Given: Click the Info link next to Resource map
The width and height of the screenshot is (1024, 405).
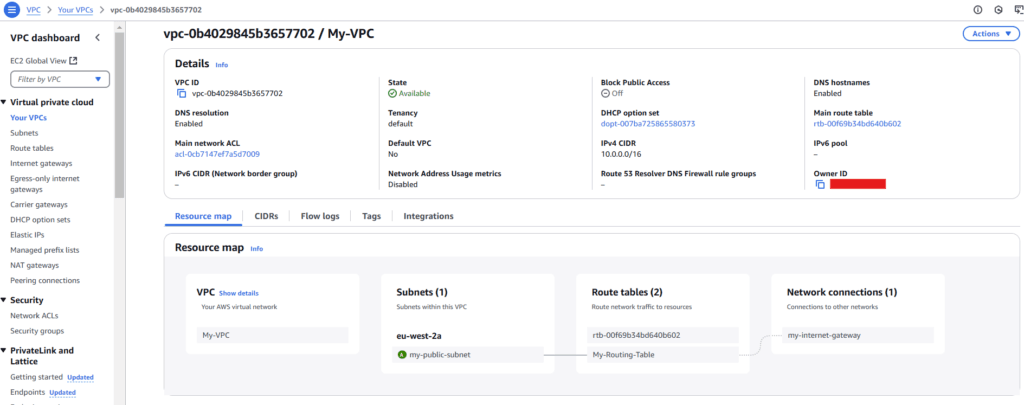Looking at the screenshot, I should pos(257,249).
